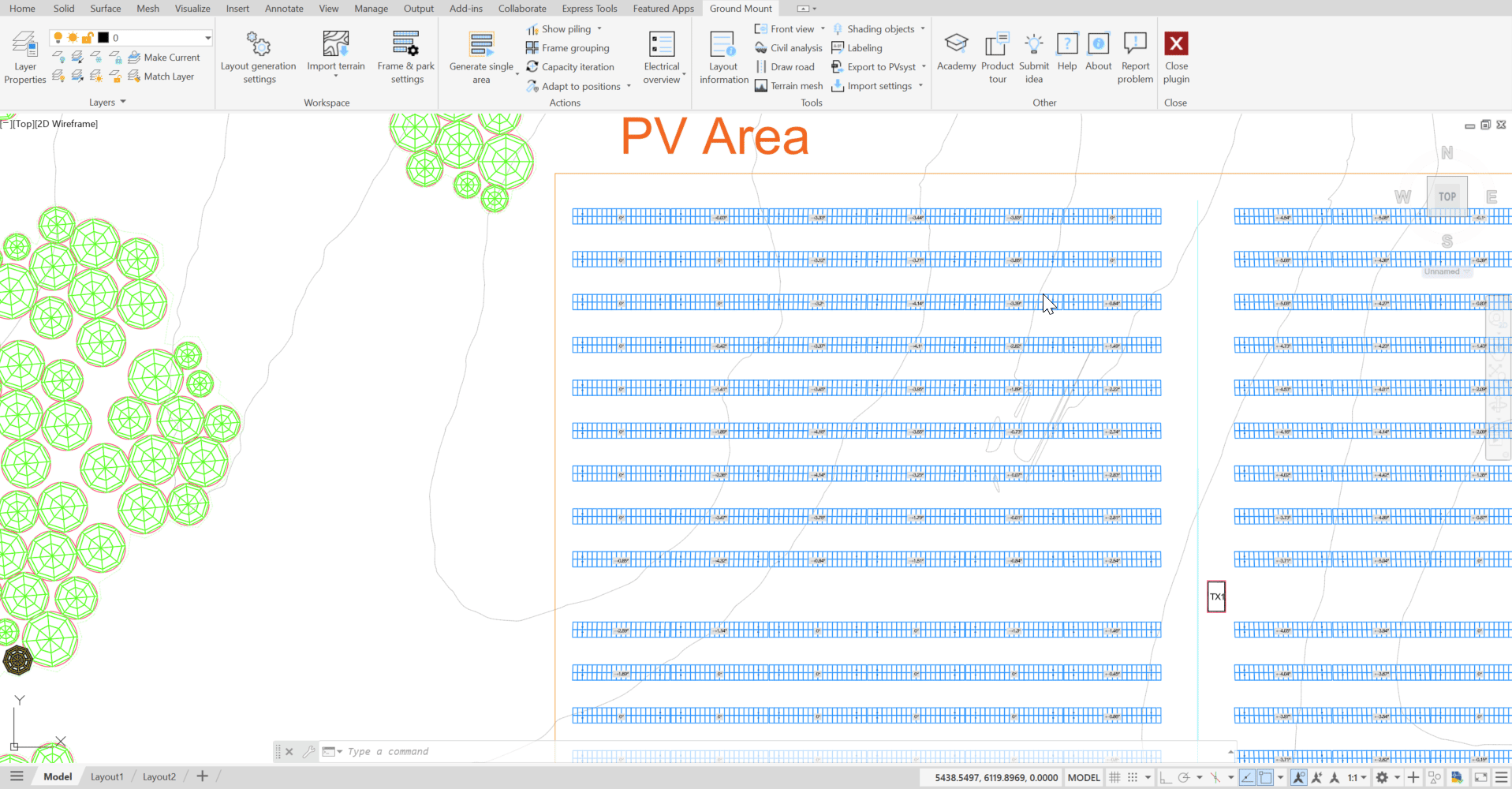Open Show piling dropdown arrow

[x=599, y=29]
